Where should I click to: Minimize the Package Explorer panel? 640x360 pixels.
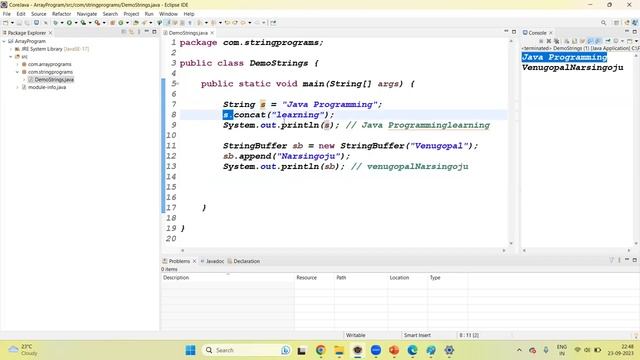(x=147, y=32)
